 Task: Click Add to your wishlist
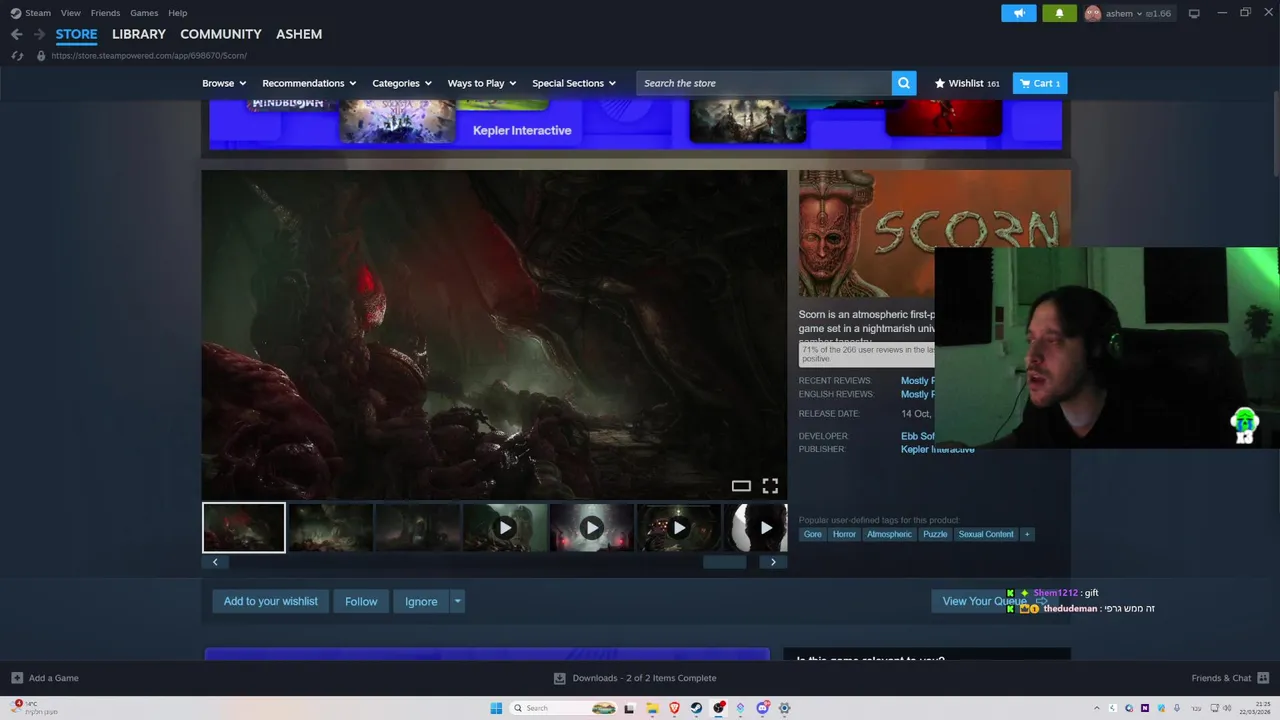point(270,601)
